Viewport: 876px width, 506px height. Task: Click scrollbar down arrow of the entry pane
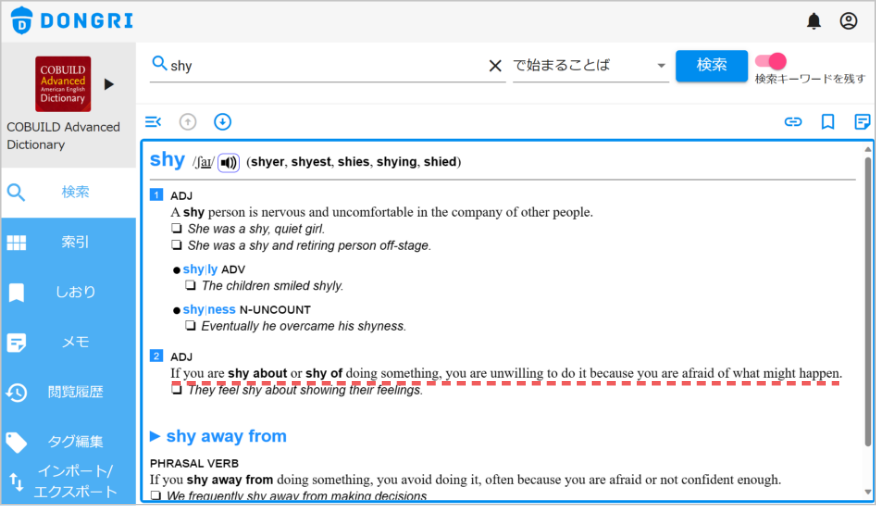(x=868, y=493)
